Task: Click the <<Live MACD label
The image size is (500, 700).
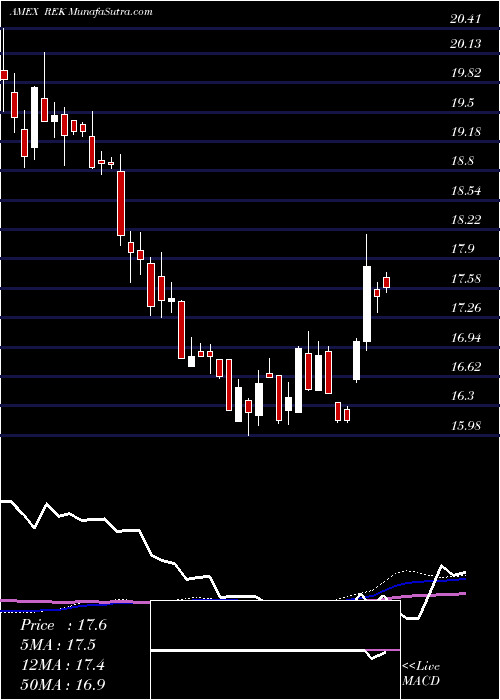Action: 421,674
